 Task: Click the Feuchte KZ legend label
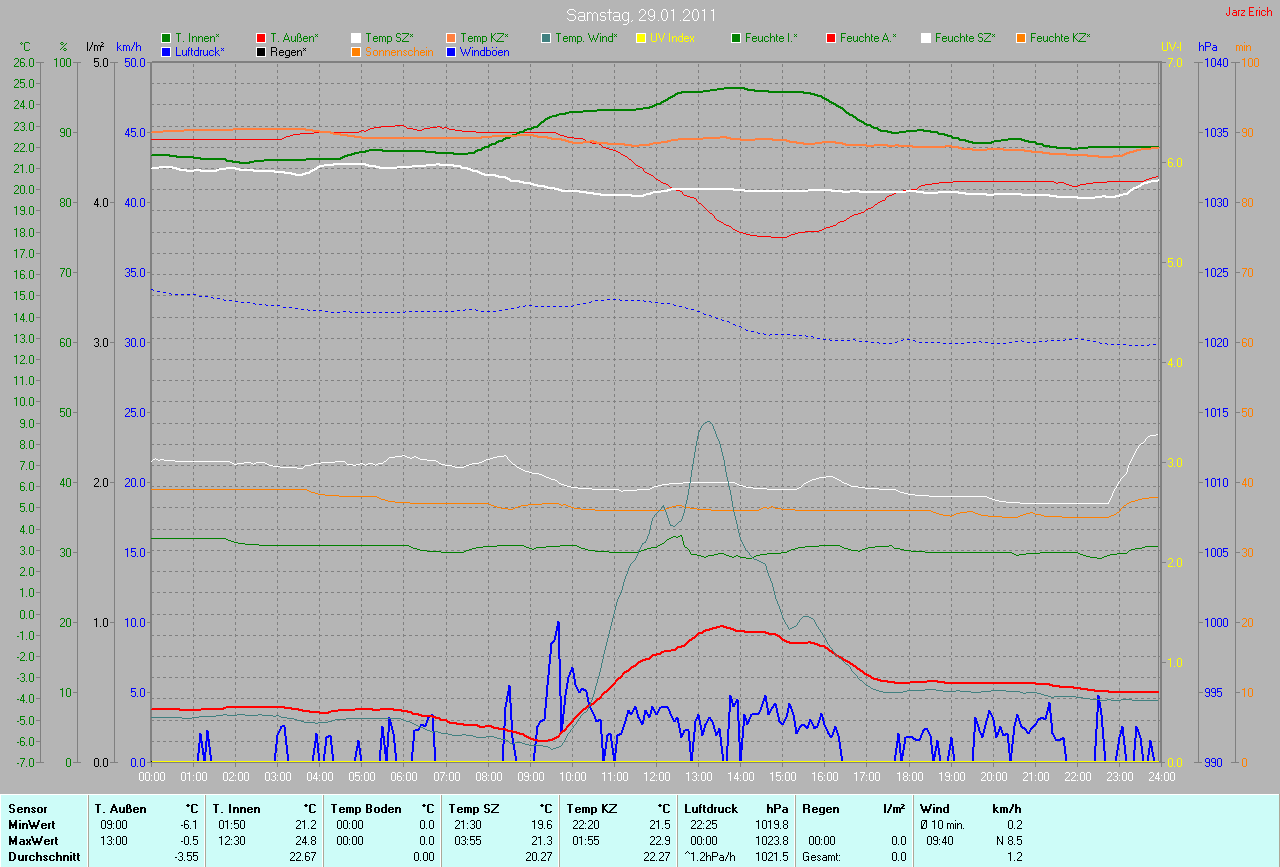pos(1059,38)
